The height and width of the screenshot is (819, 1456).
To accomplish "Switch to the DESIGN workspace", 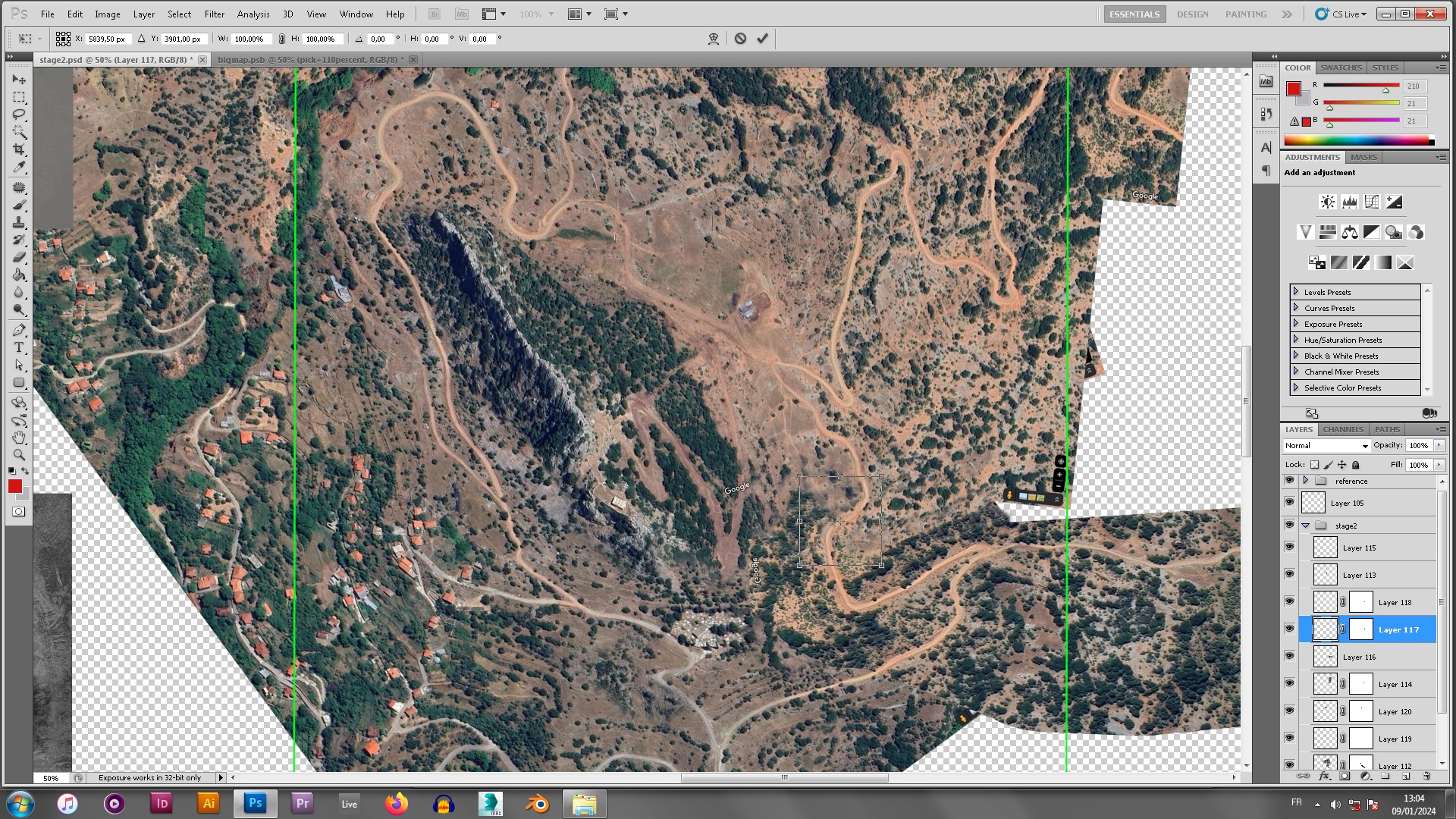I will (x=1192, y=14).
